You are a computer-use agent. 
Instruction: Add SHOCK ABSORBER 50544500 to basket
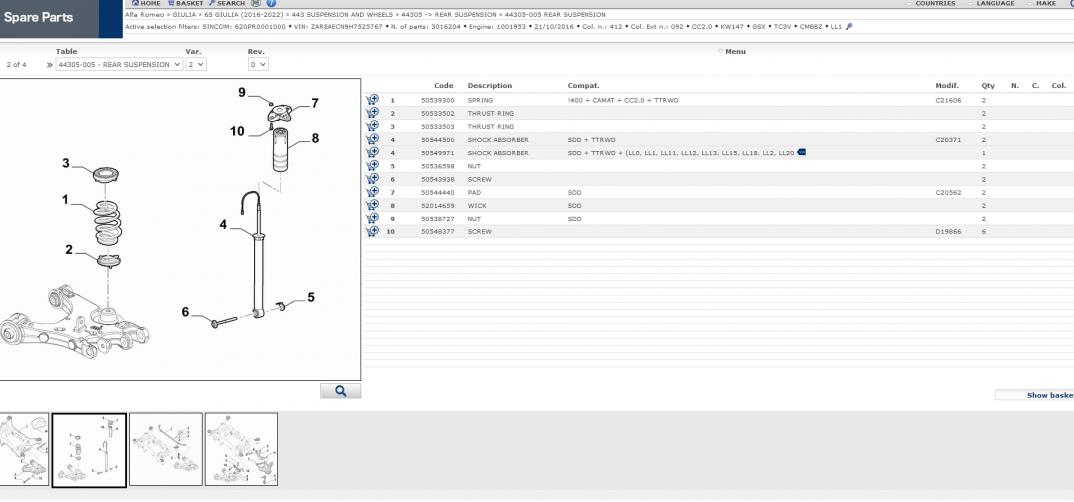point(372,139)
